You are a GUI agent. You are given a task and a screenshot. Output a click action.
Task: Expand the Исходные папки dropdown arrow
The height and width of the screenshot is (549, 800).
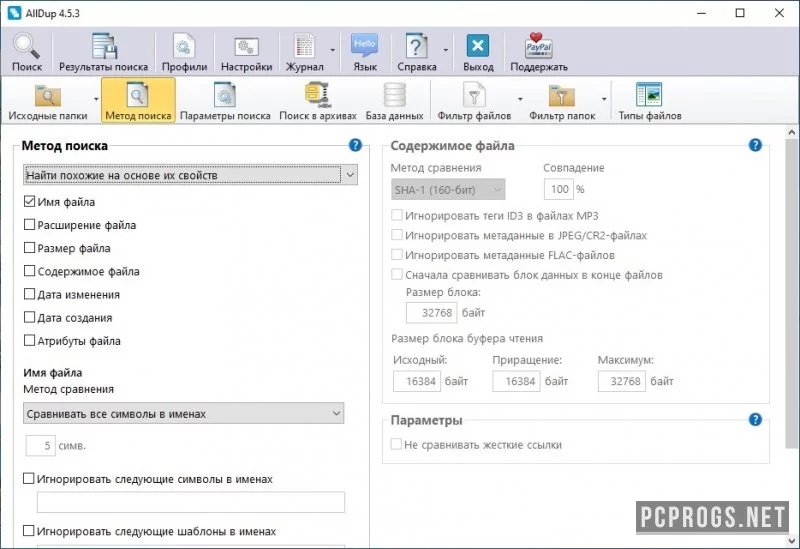(96, 99)
